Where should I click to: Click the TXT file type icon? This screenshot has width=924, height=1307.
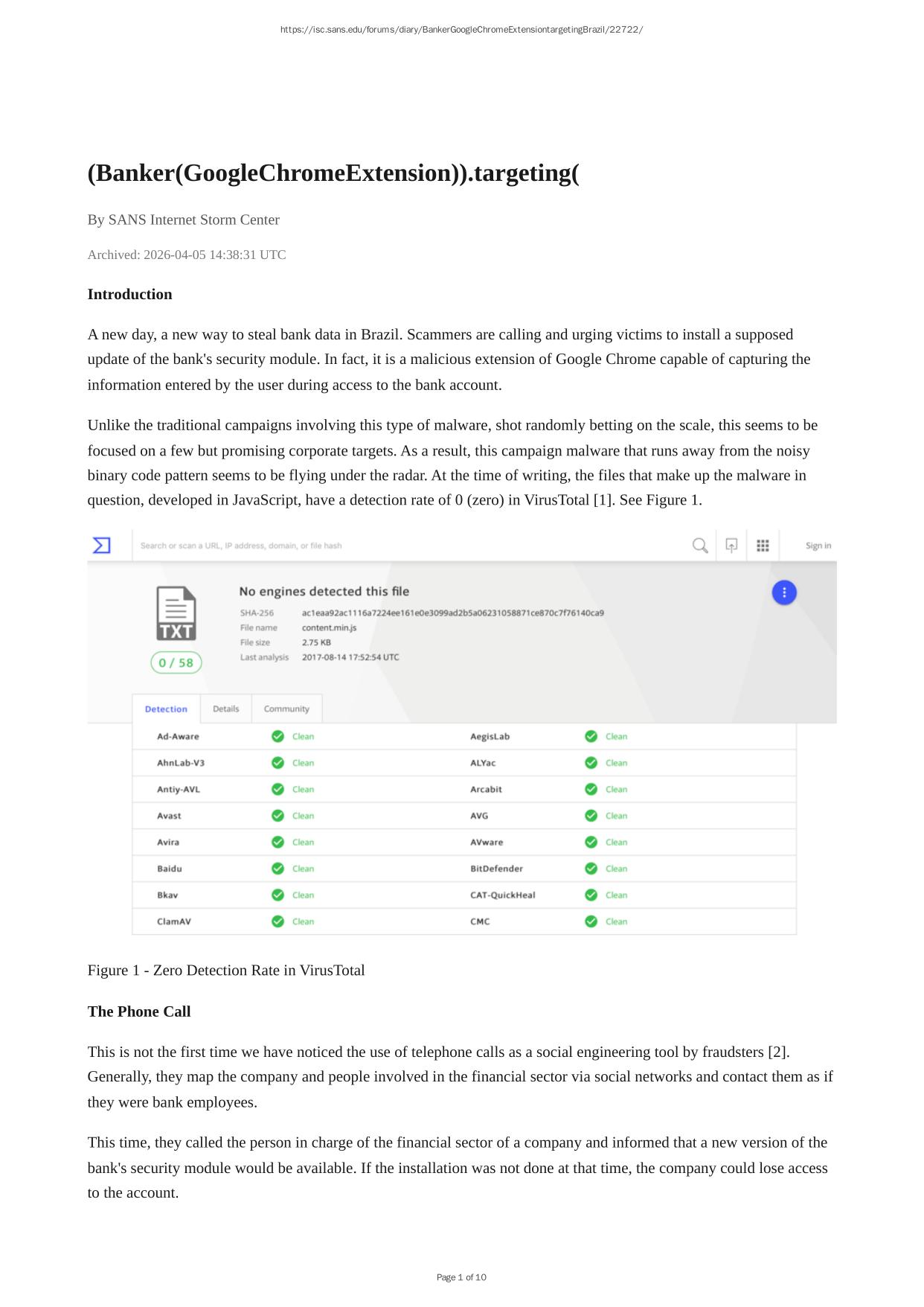click(176, 613)
